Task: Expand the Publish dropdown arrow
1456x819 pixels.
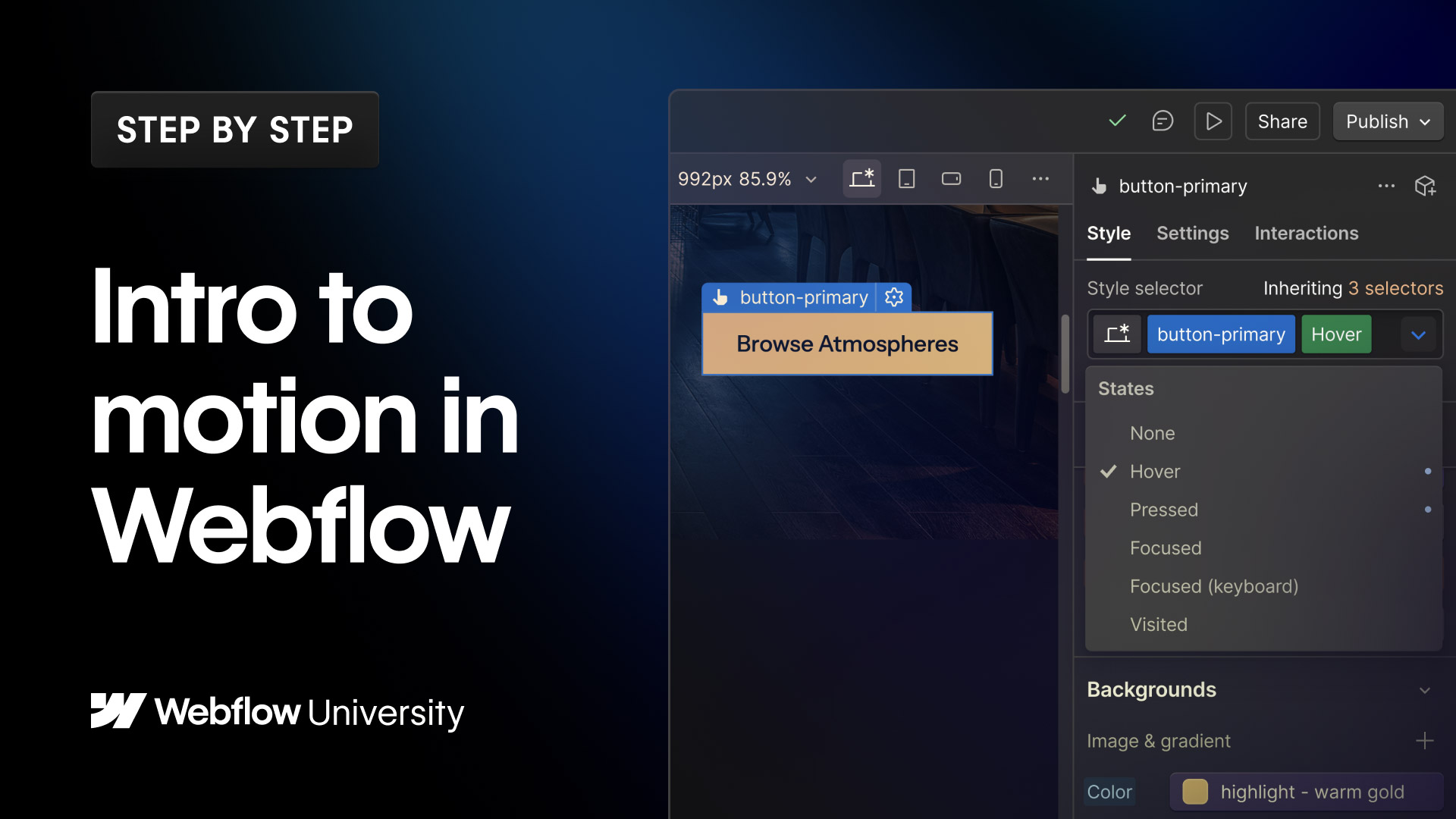Action: click(1424, 121)
